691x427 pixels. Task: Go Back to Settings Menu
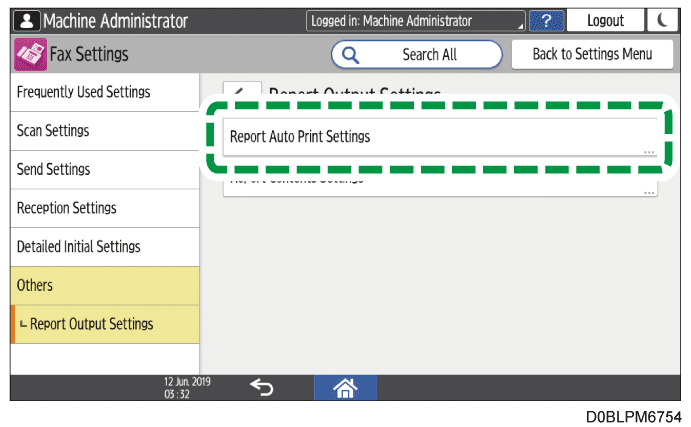coord(593,54)
